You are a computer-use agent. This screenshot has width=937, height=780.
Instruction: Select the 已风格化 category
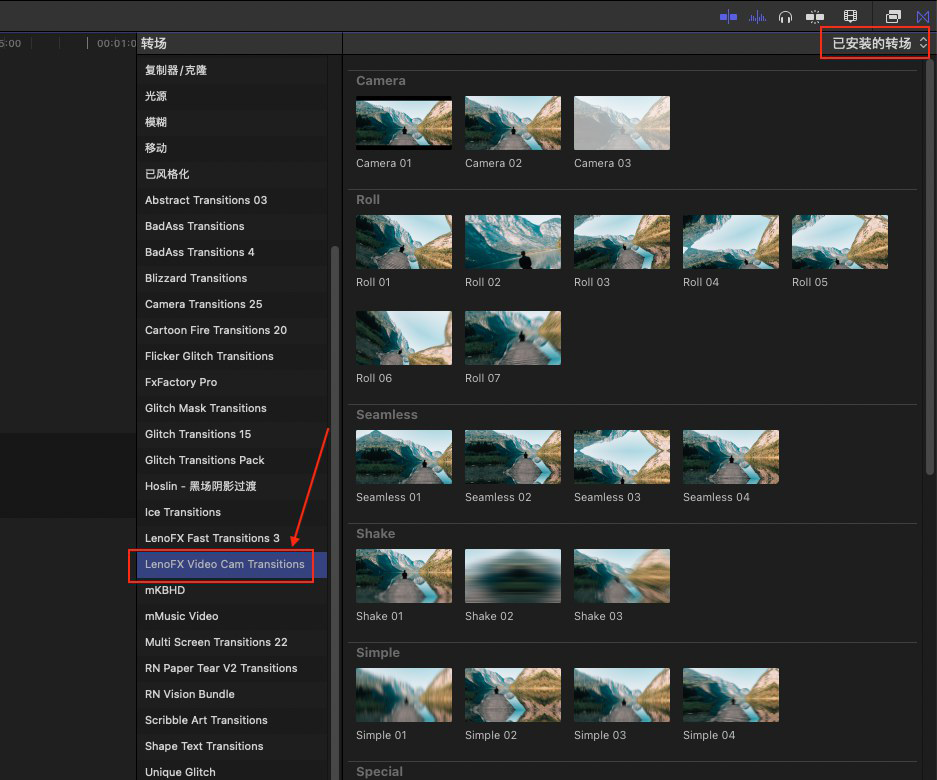pos(232,174)
